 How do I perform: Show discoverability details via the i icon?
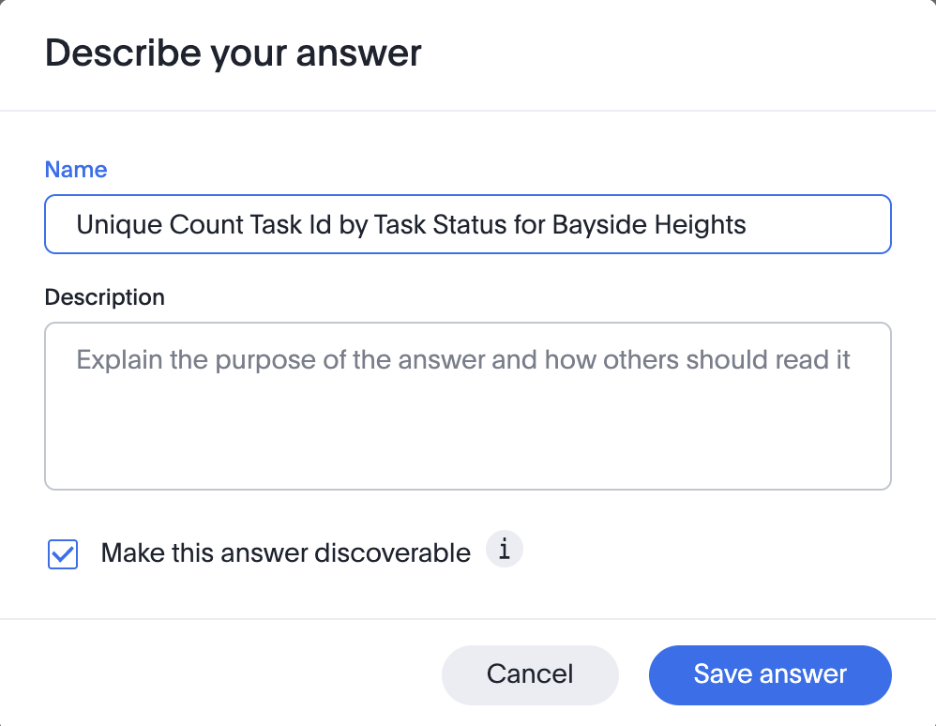click(505, 550)
